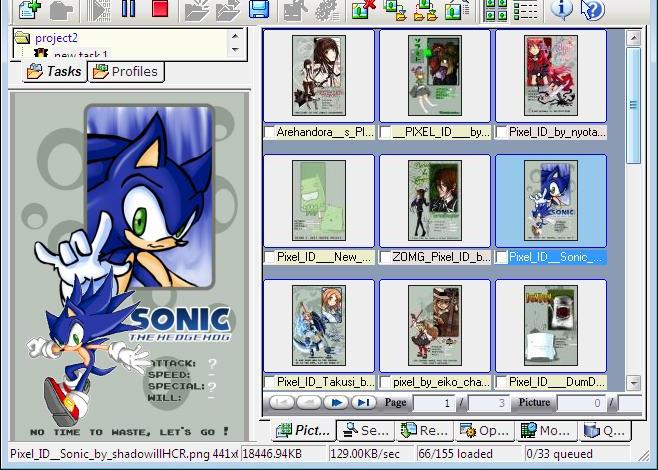The width and height of the screenshot is (658, 470).
Task: Click the Page number field showing 1
Action: 433,403
